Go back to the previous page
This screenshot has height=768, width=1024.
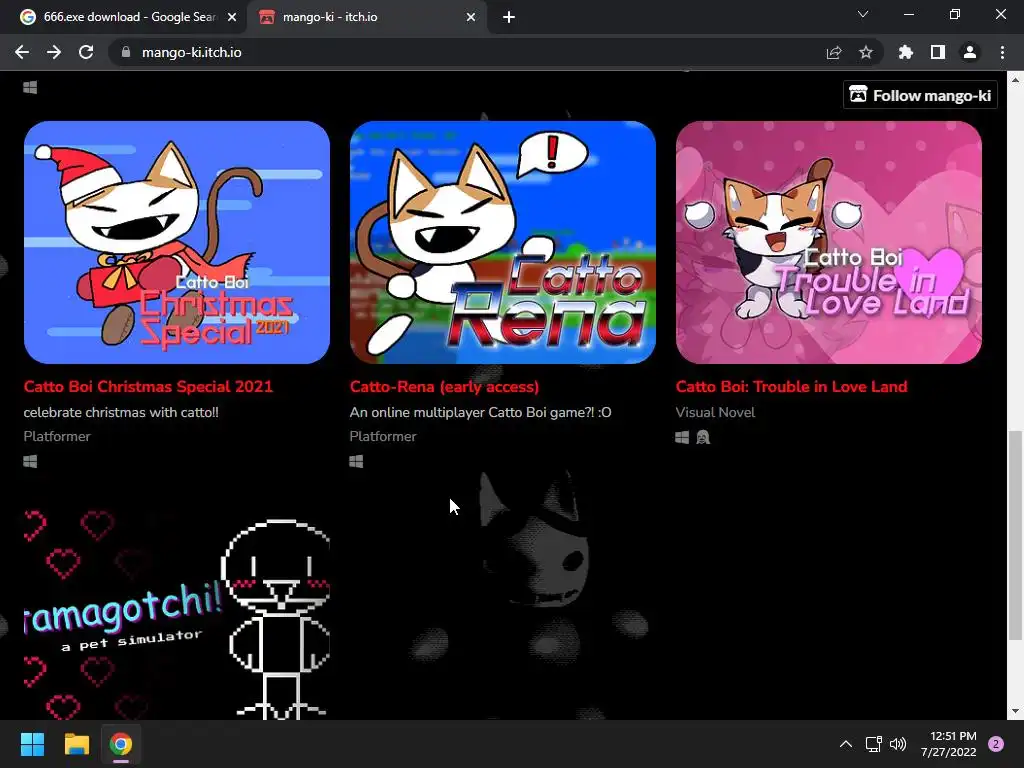pos(22,52)
